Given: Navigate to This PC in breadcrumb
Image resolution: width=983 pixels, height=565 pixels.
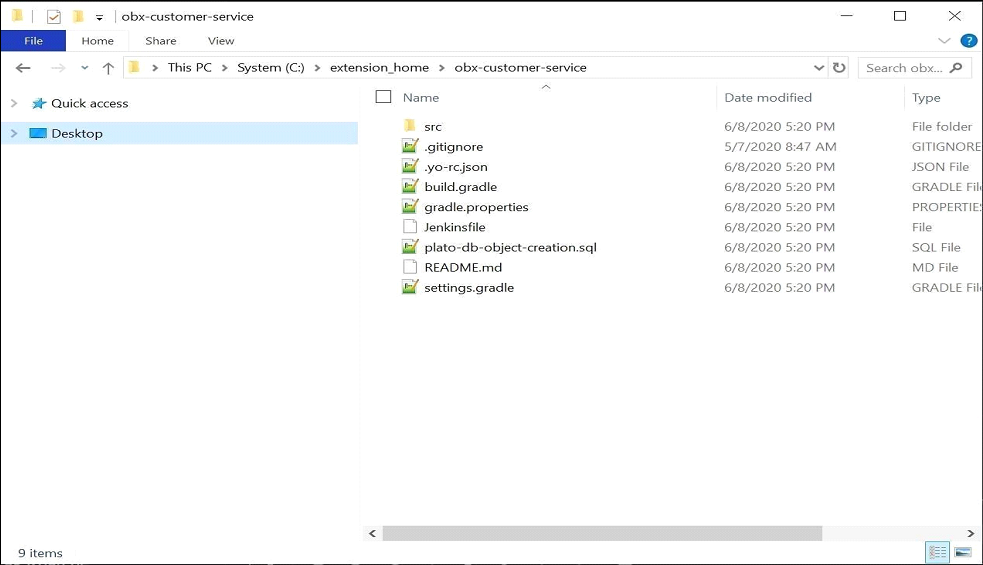Looking at the screenshot, I should [x=189, y=67].
